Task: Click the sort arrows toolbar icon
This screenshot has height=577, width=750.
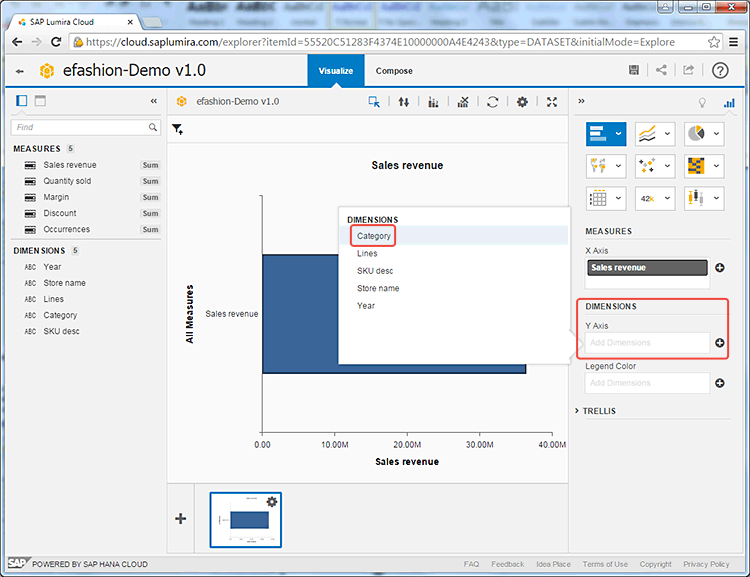Action: click(x=403, y=102)
